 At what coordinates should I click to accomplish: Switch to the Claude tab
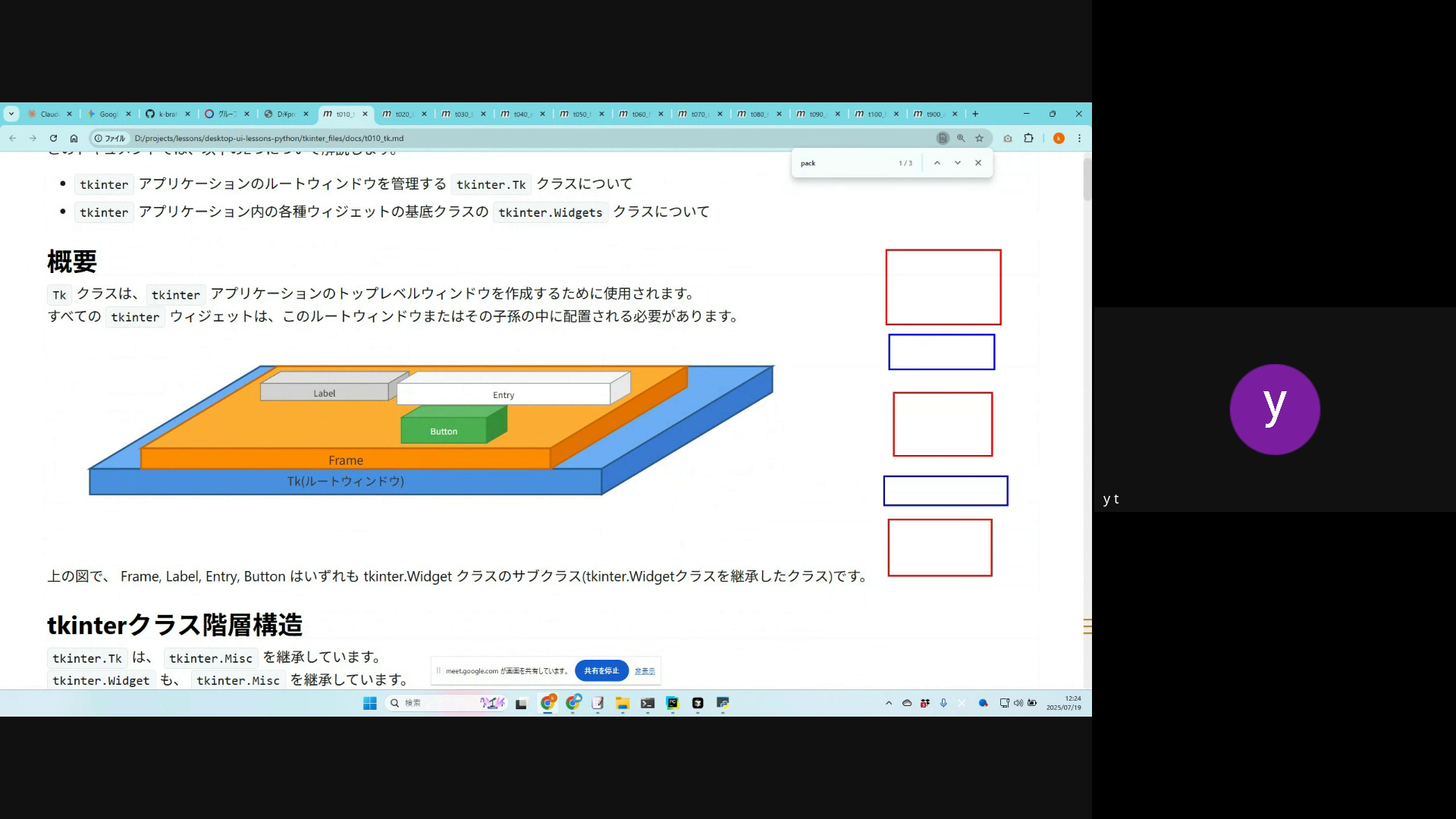[x=47, y=114]
